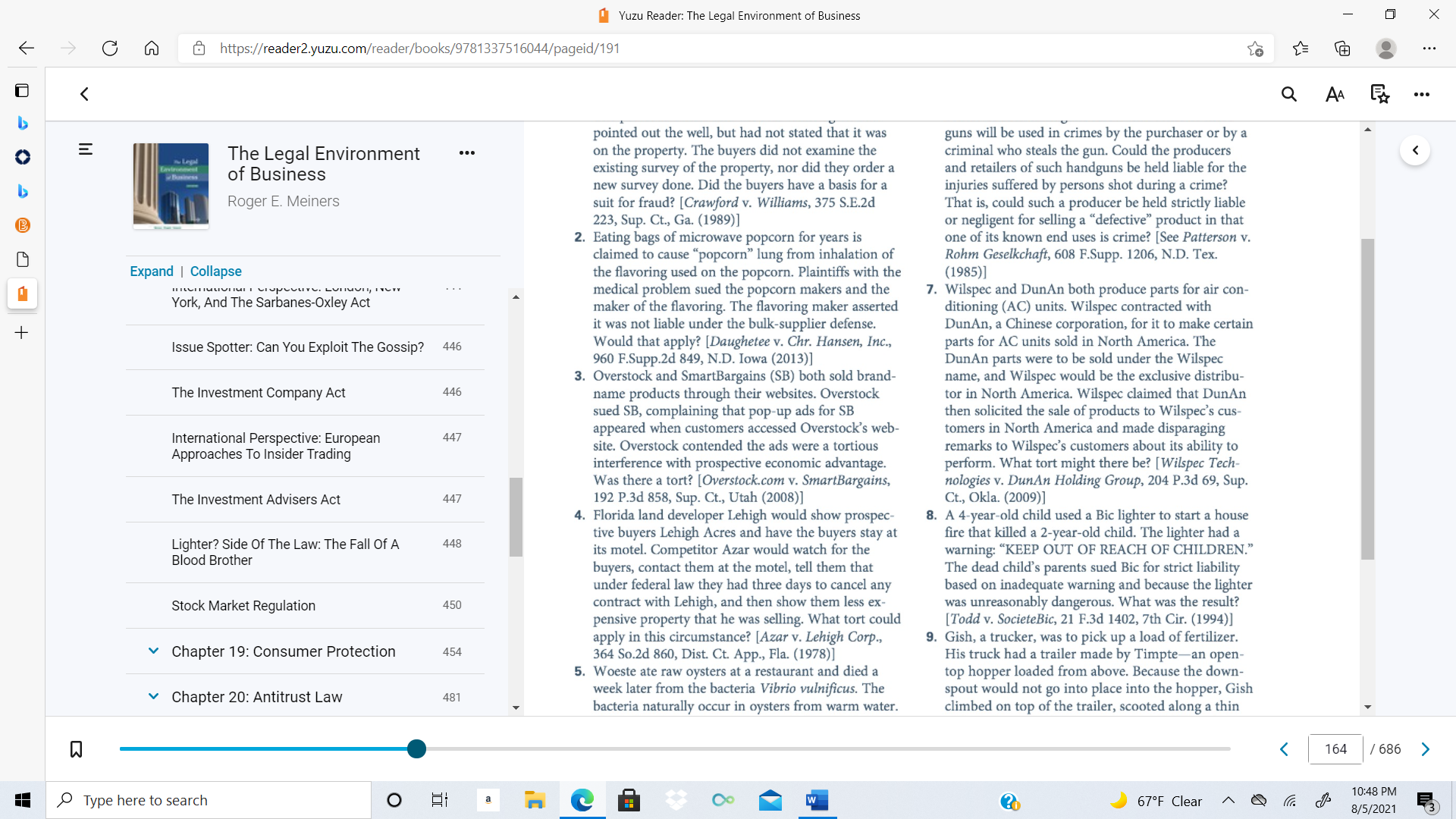The height and width of the screenshot is (819, 1456).
Task: Open the browser favorites list
Action: point(1301,49)
